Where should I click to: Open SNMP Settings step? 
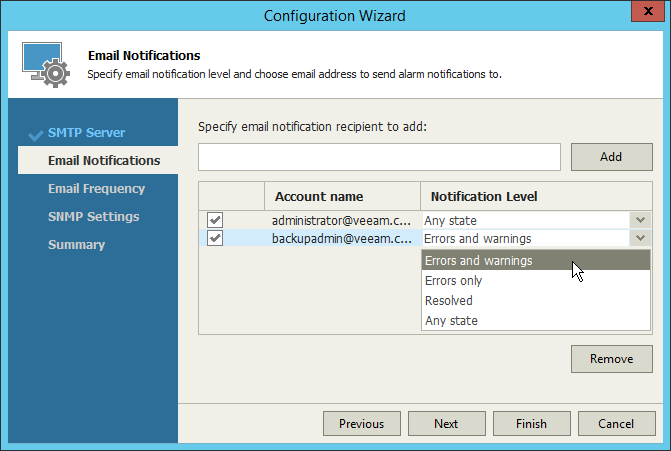click(93, 216)
